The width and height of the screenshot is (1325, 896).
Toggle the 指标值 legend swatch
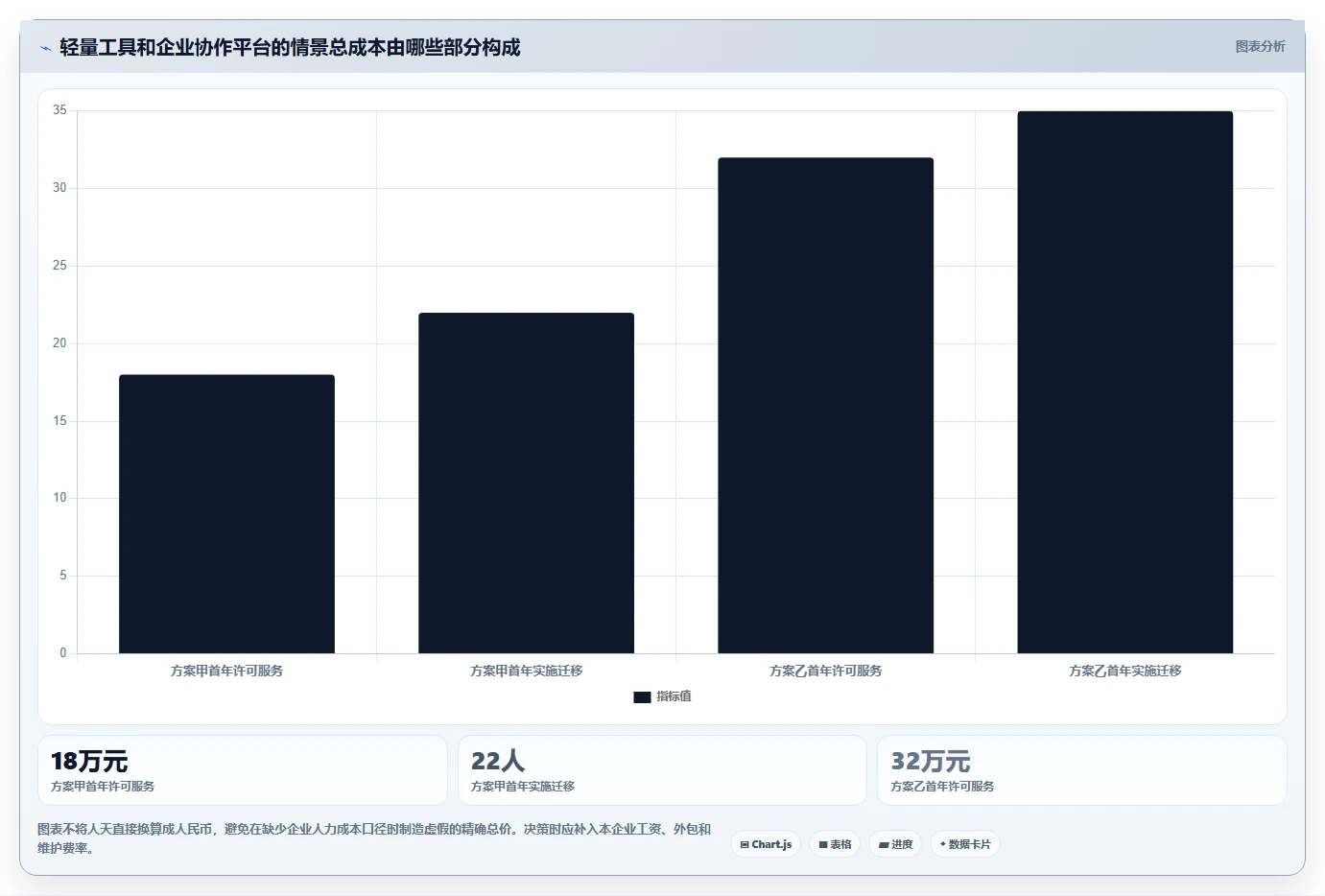coord(642,697)
